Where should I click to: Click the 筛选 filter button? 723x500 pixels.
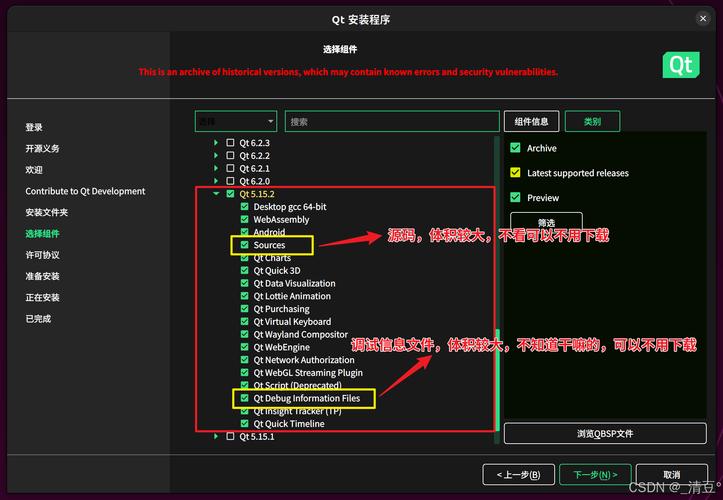click(546, 222)
